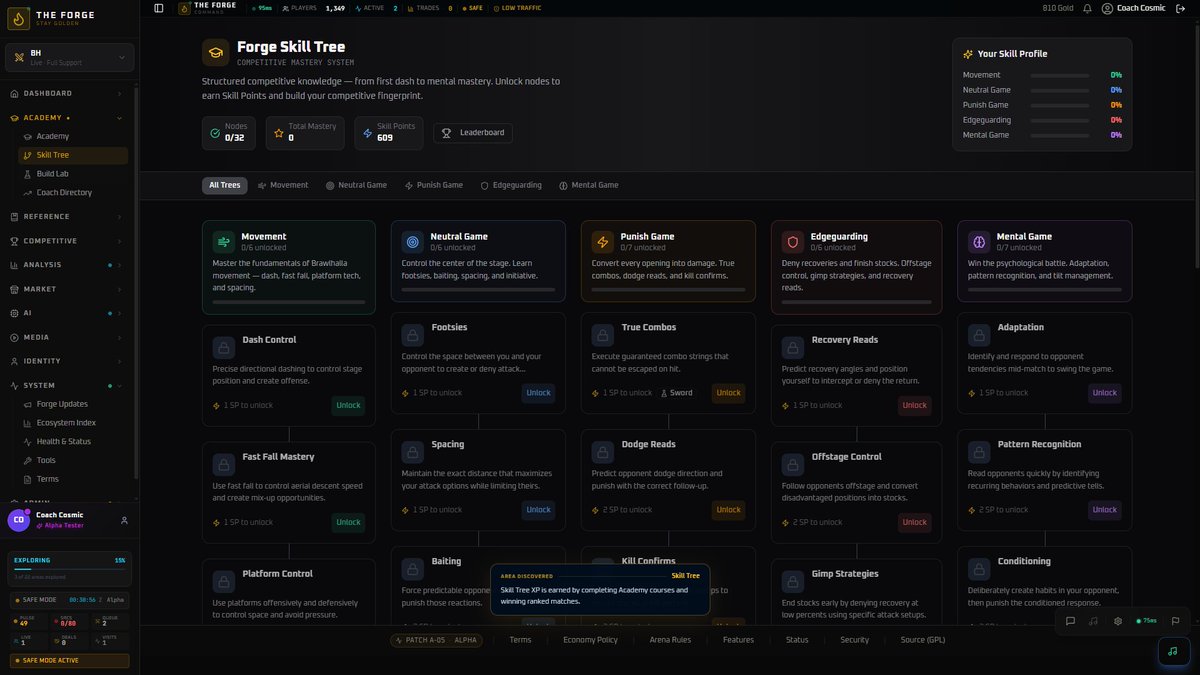
Task: Open Build Lab in sidebar
Action: [73, 174]
